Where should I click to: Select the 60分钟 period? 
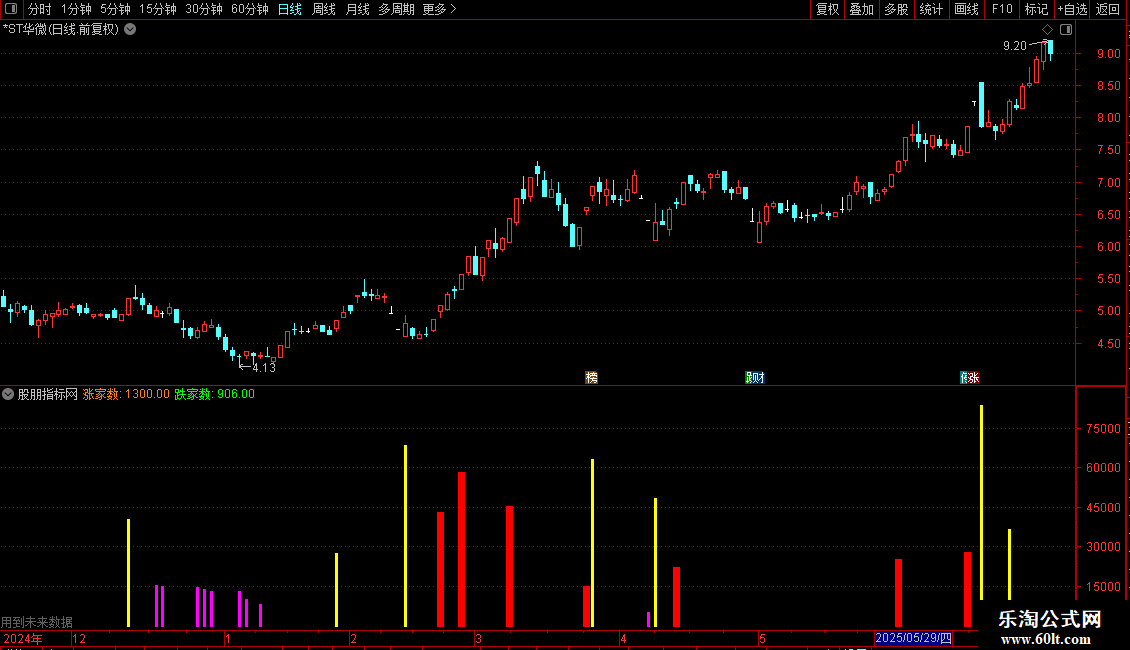[250, 9]
